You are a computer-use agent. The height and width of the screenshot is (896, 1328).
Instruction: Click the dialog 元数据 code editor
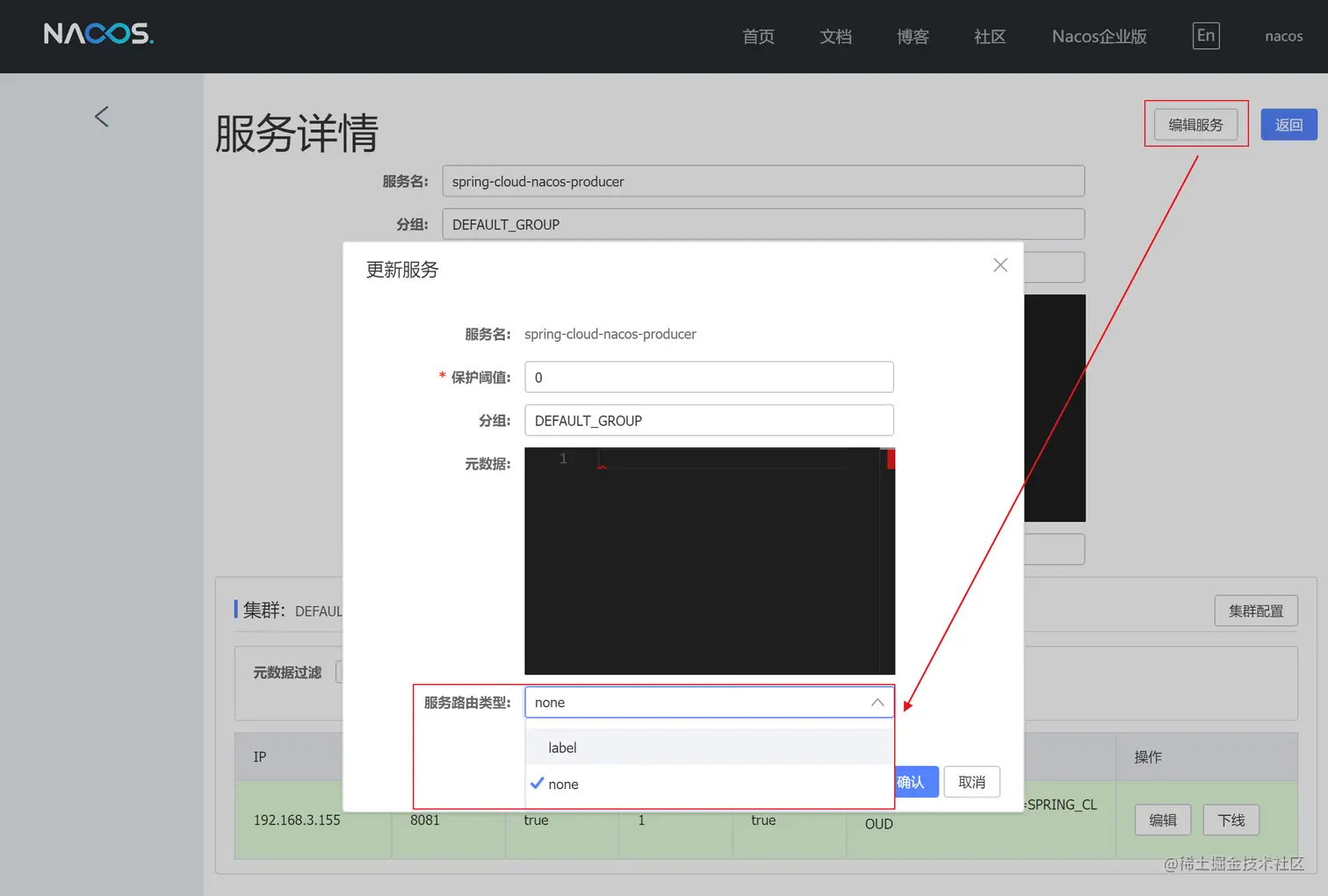click(x=709, y=561)
